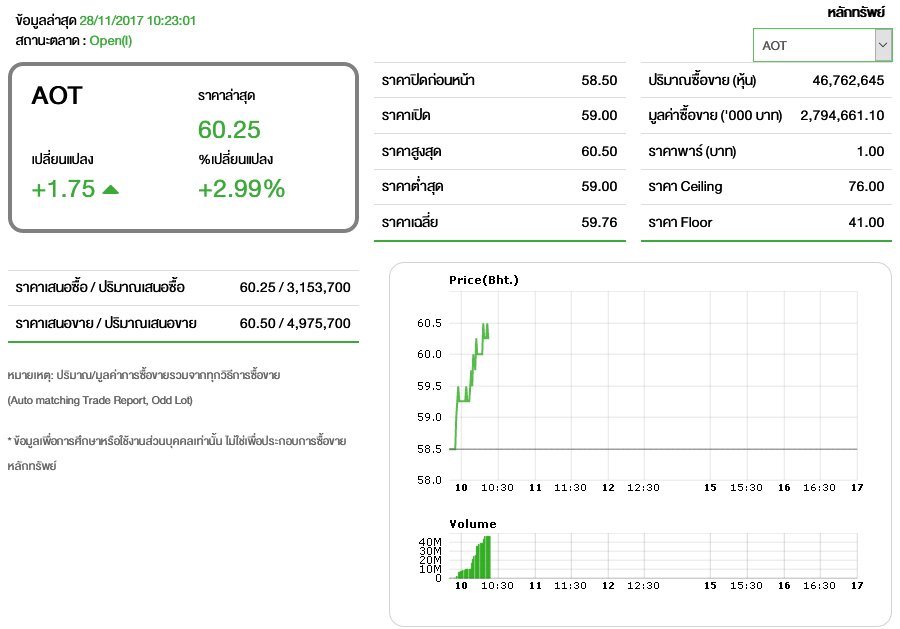Click the 'หลักทรัพย์' label above dropdown

[856, 12]
